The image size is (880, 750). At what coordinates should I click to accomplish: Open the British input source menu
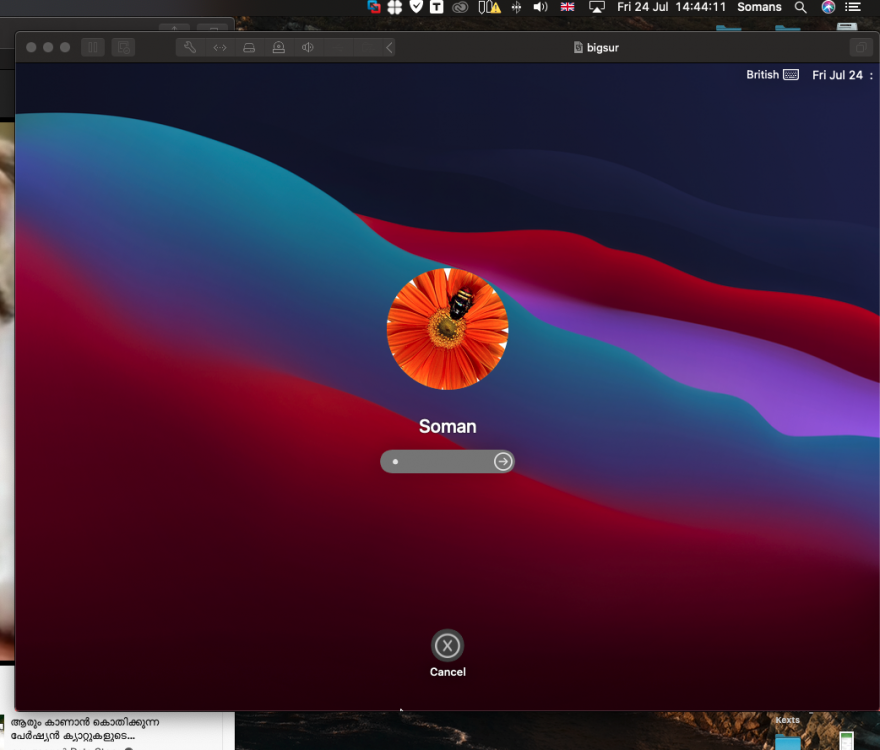pos(772,75)
